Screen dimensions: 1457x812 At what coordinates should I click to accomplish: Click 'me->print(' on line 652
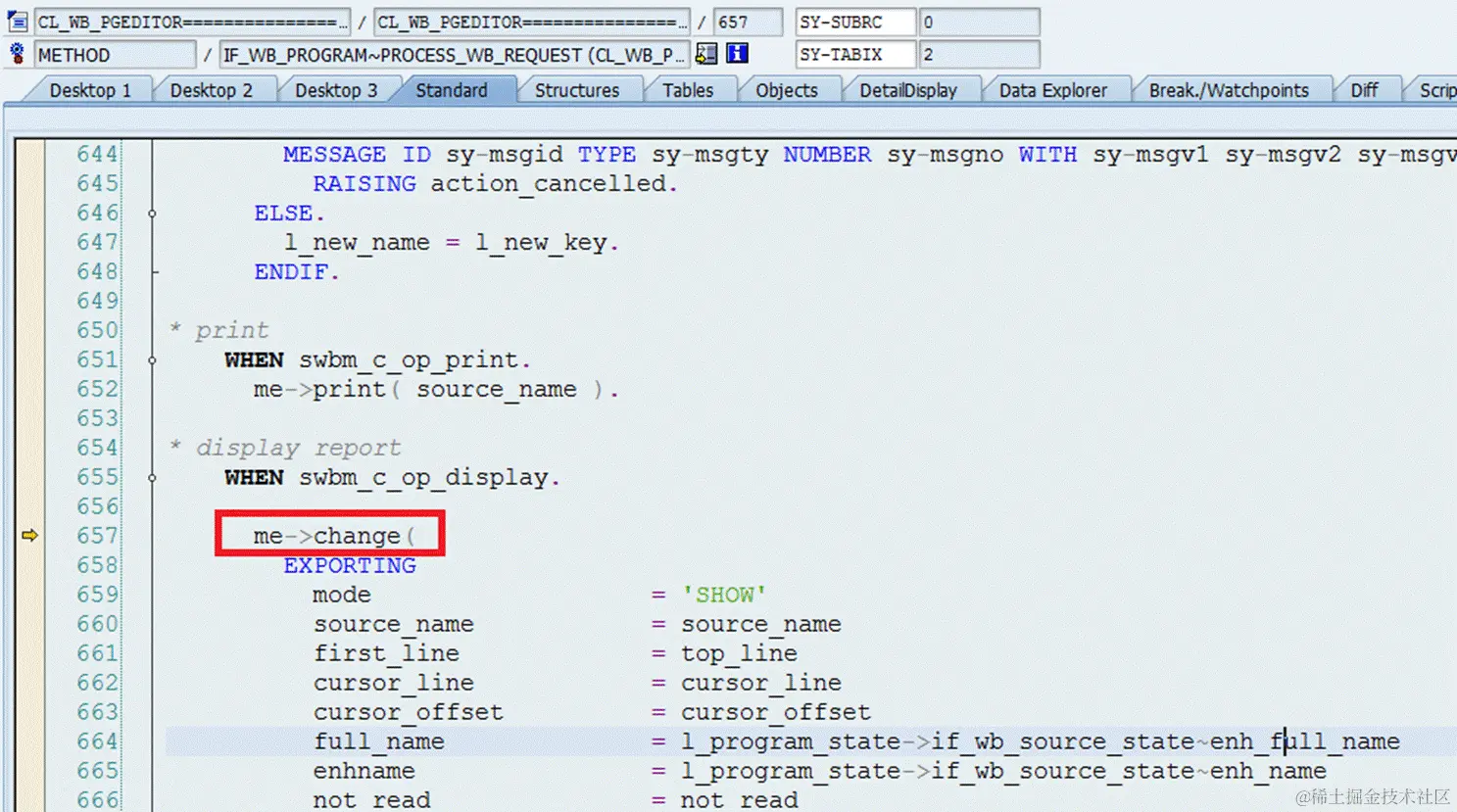[326, 389]
